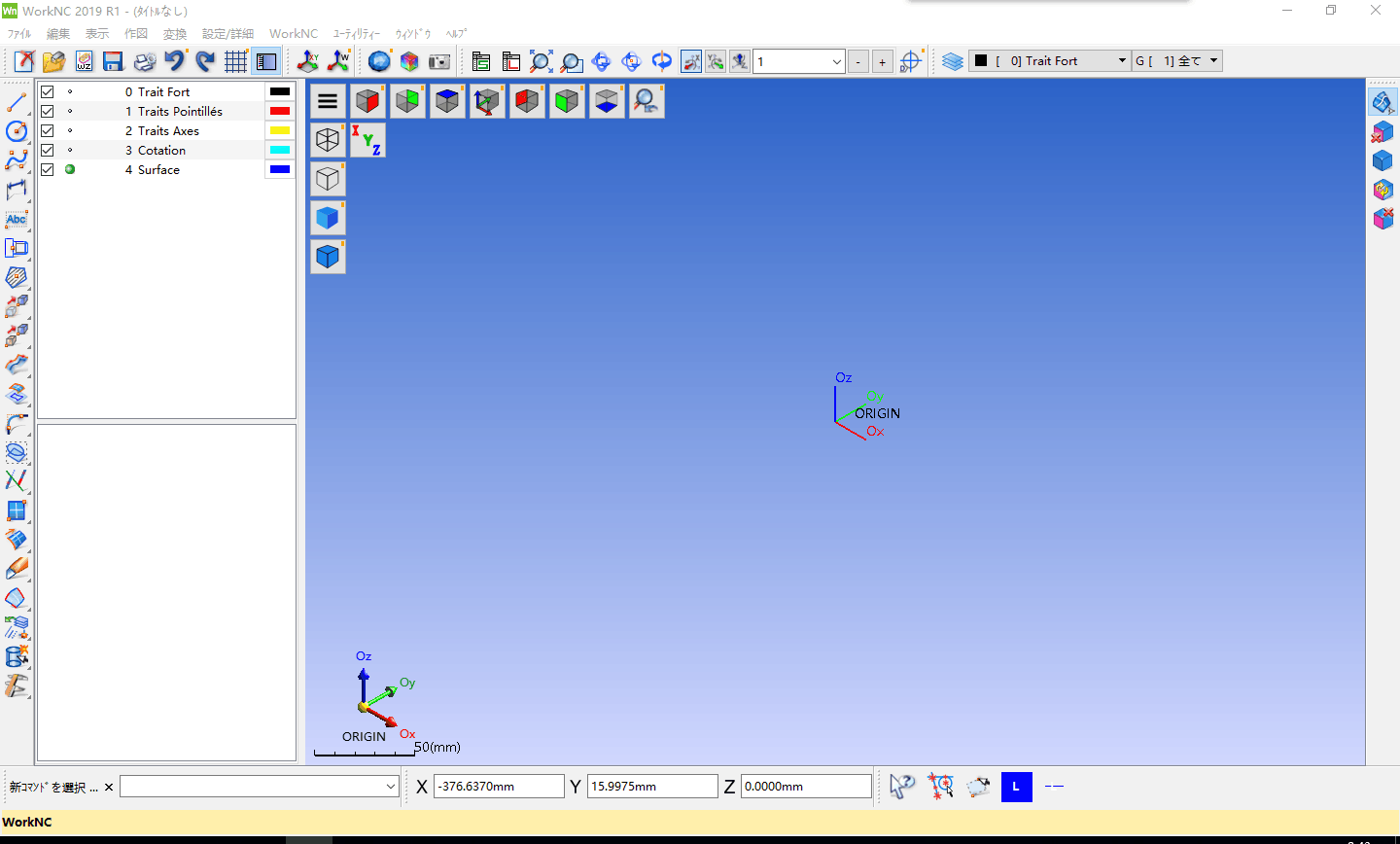
Task: Click the Zoom all extents icon
Action: pos(542,61)
